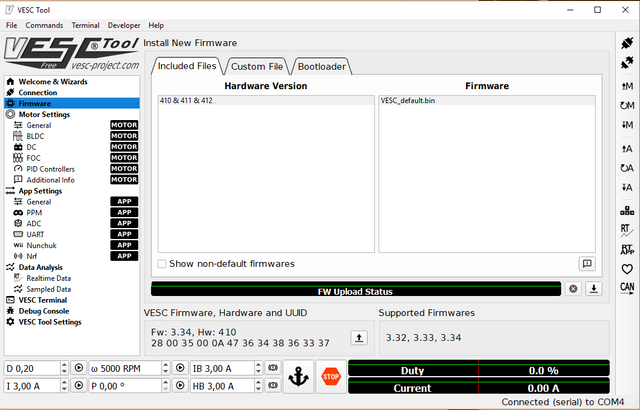Select VESC_default.bin firmware
The height and width of the screenshot is (410, 640).
[487, 100]
